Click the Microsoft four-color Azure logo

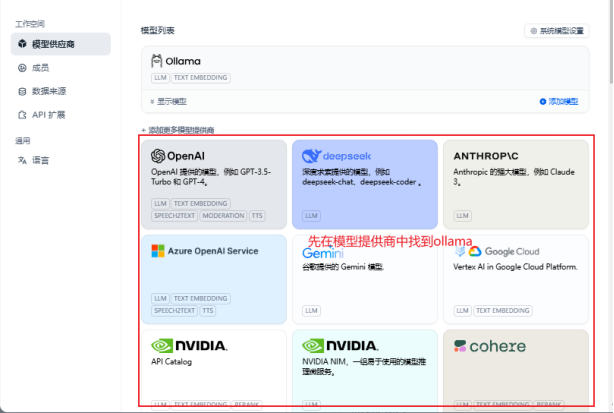click(158, 251)
